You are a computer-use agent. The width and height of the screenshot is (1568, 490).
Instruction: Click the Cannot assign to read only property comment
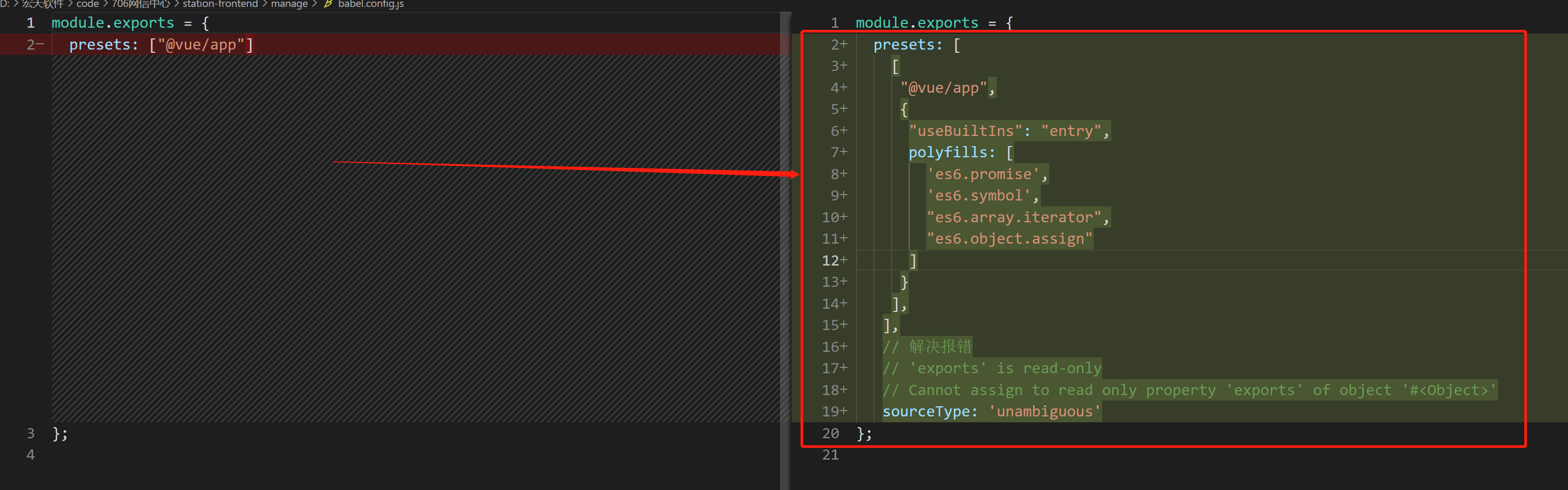pyautogui.click(x=1190, y=390)
